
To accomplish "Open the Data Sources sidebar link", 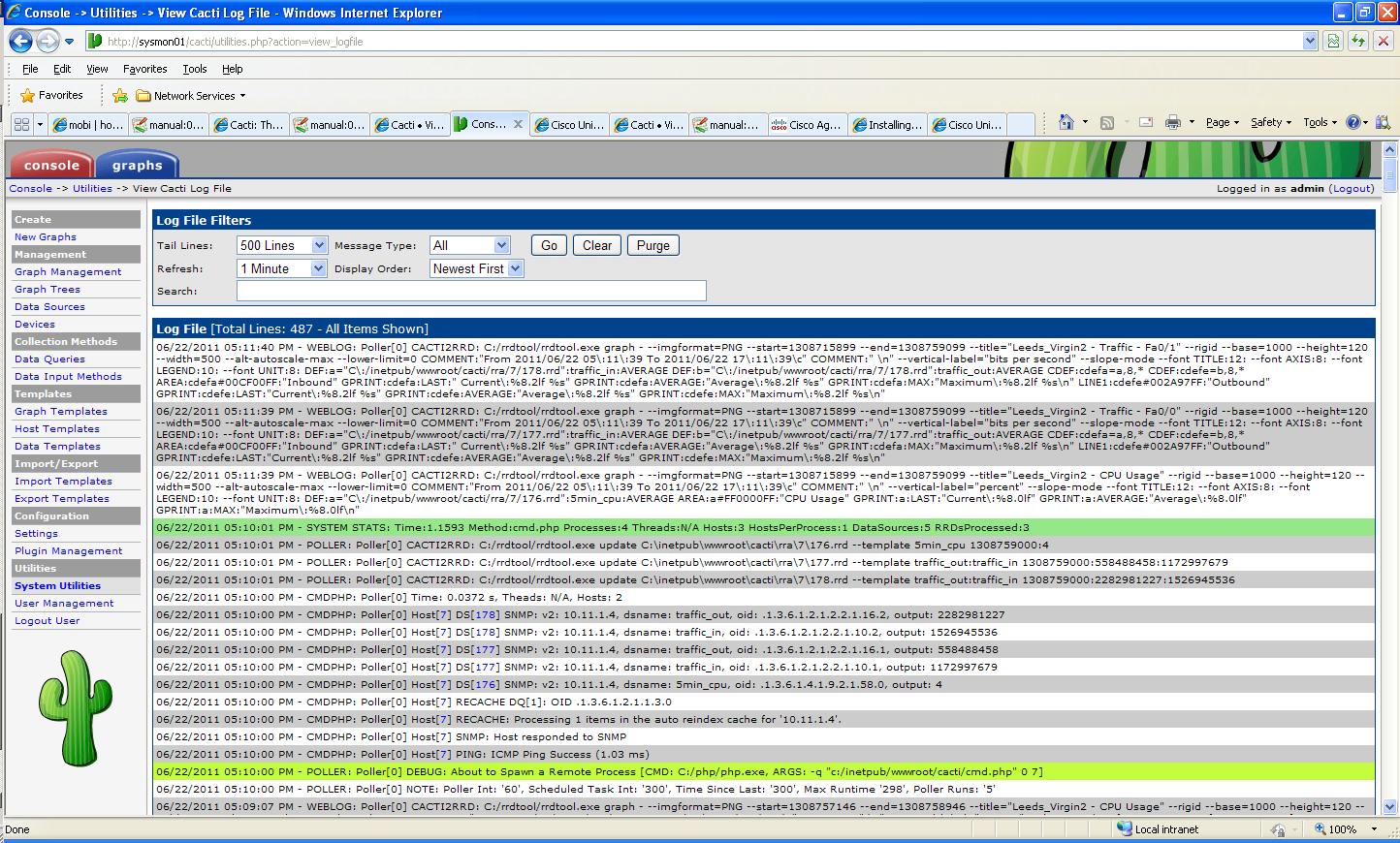I will 49,307.
